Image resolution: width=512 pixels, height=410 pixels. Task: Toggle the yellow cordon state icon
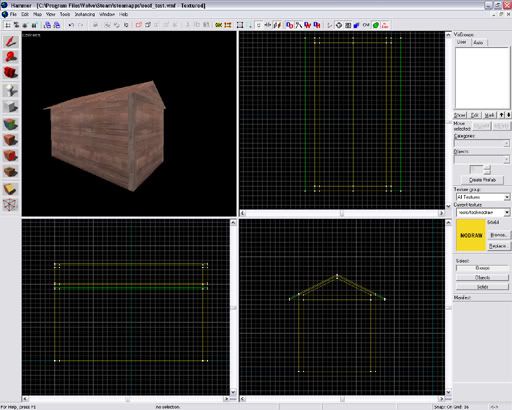tap(219, 25)
